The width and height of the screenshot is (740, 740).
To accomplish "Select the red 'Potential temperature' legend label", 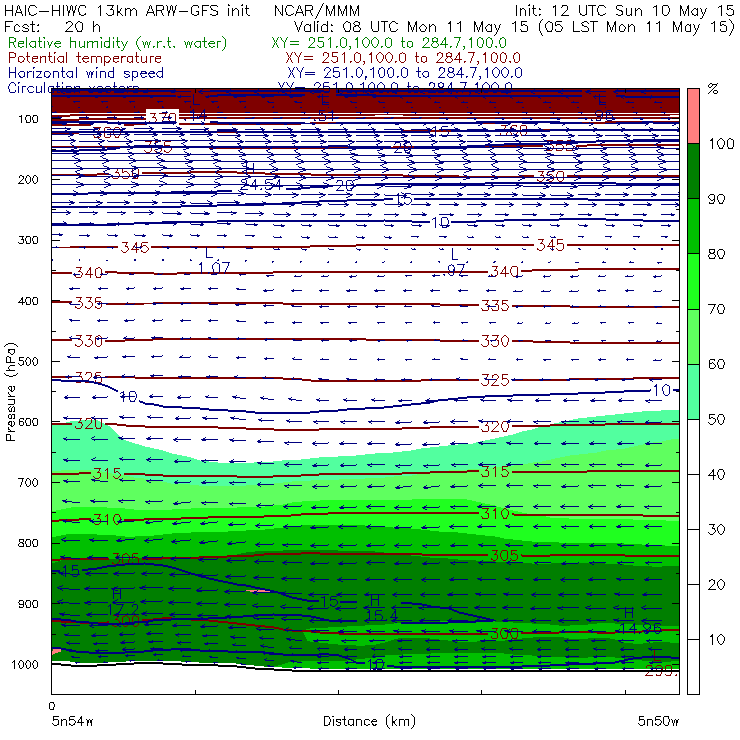I will (85, 58).
